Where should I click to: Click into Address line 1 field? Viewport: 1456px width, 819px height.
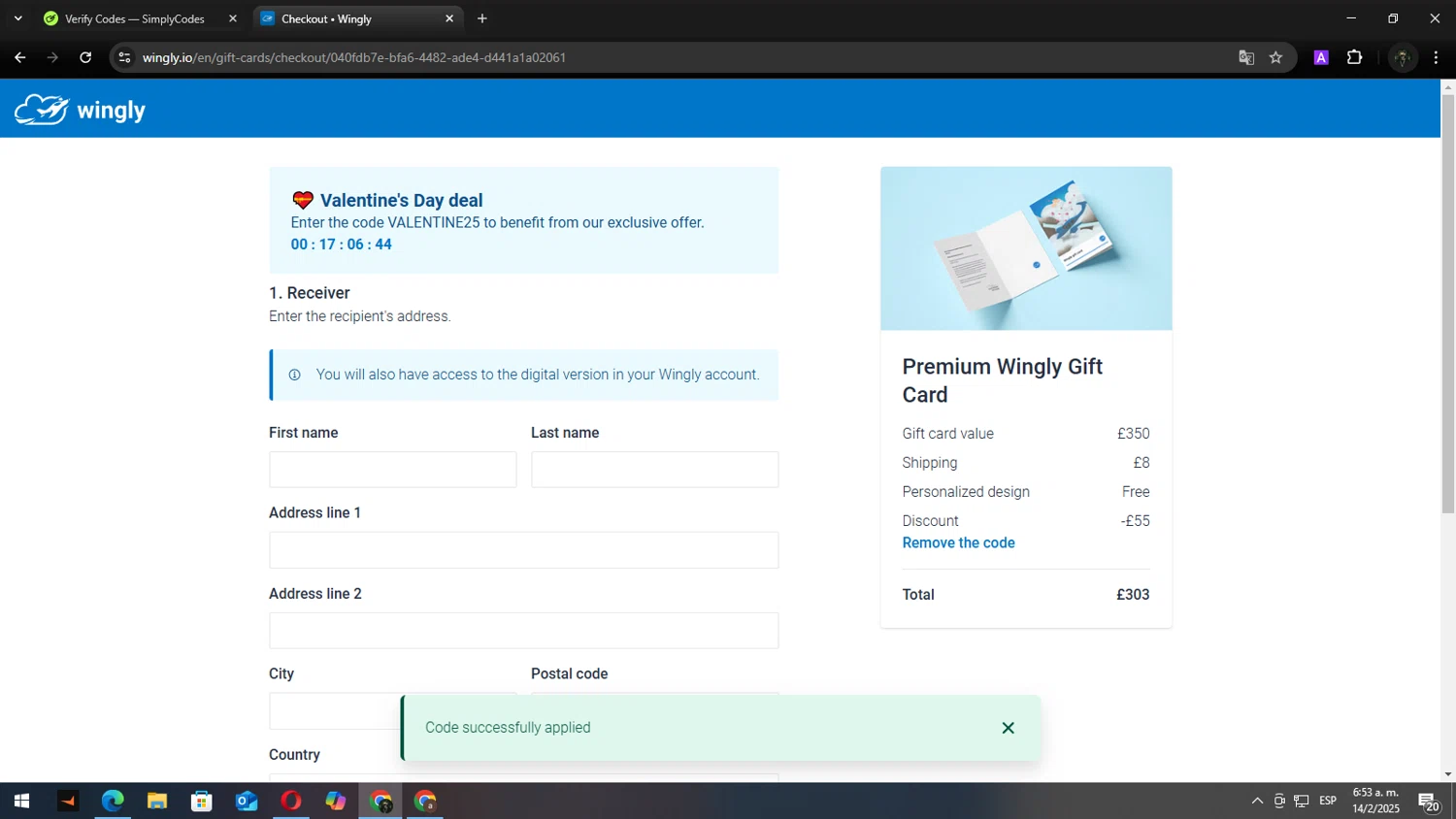[523, 550]
